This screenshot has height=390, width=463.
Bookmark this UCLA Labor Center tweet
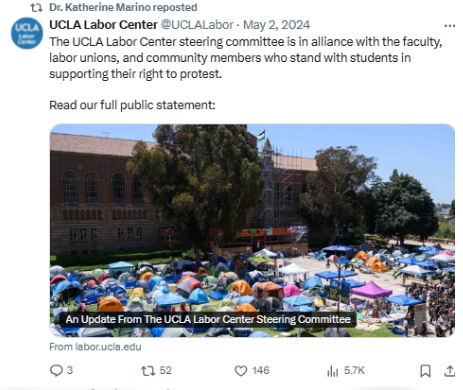click(425, 371)
